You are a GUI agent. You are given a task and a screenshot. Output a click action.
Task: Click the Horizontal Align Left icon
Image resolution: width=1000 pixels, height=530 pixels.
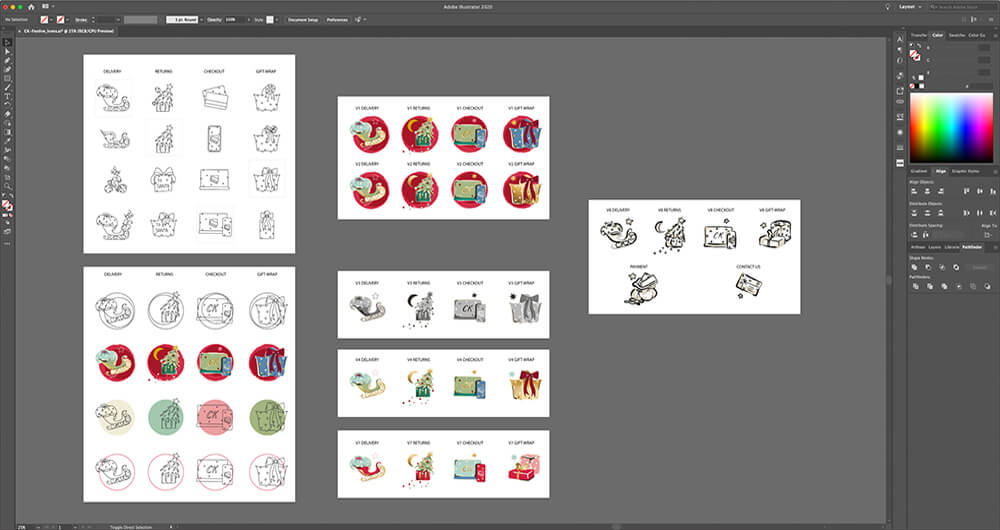[915, 192]
